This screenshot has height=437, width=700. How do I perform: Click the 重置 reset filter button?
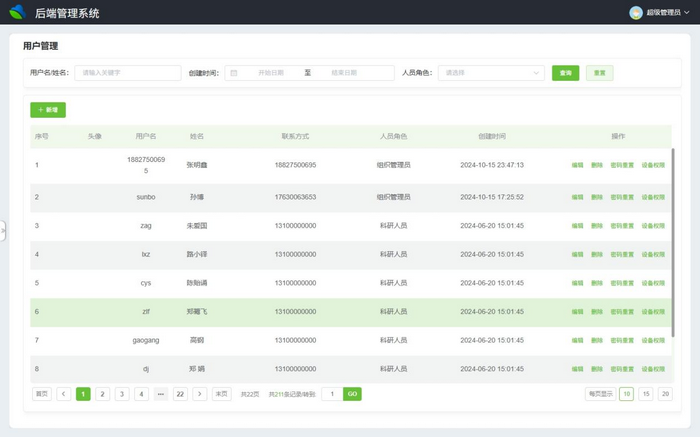click(x=600, y=73)
